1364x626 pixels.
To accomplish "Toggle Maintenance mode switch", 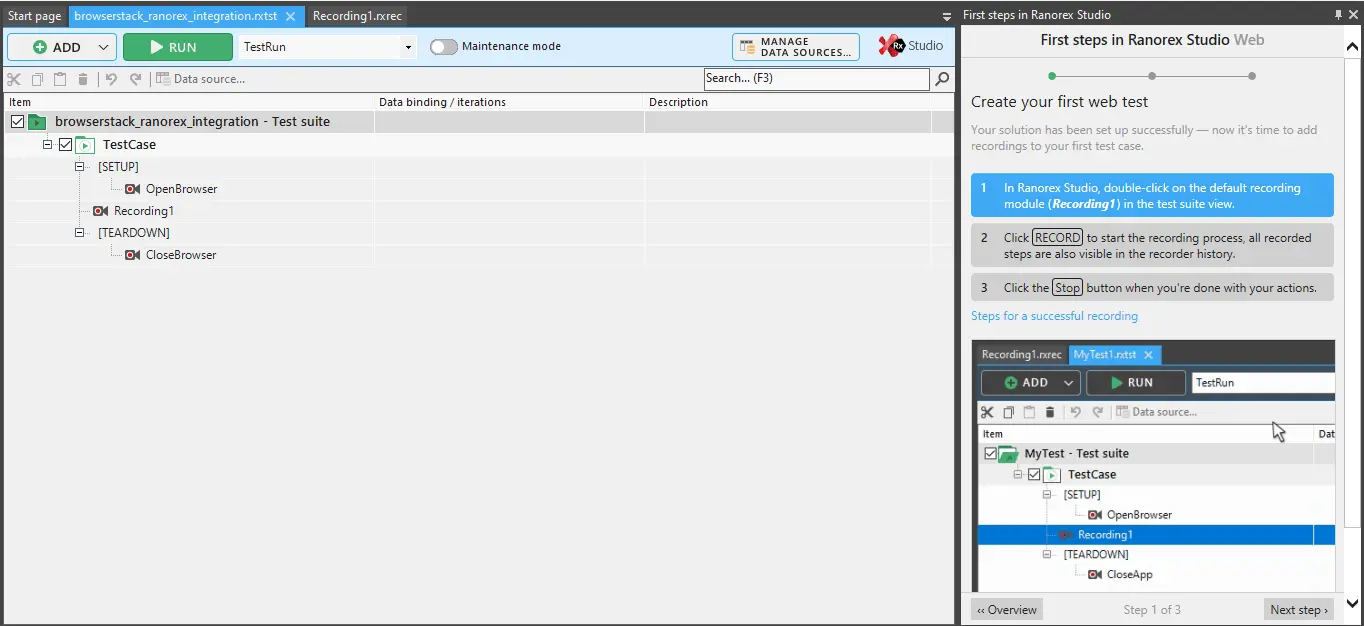I will (x=444, y=47).
